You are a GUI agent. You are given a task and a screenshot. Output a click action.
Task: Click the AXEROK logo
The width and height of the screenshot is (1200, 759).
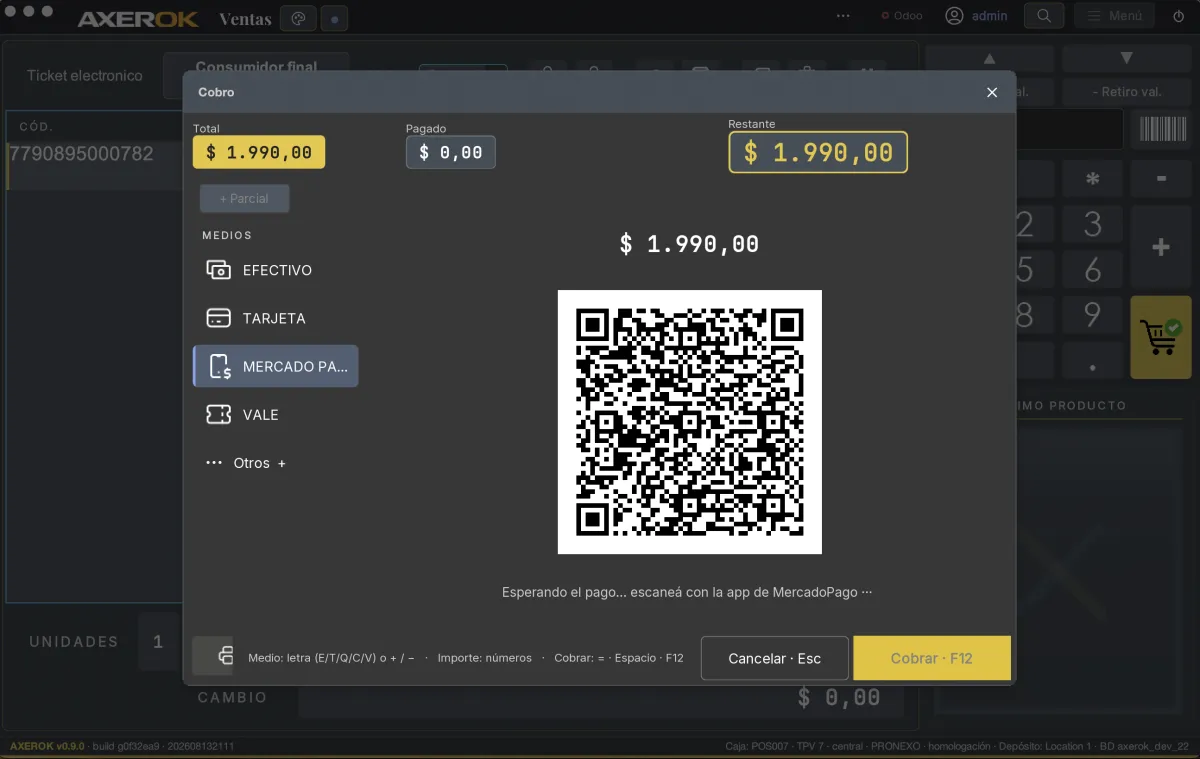(138, 19)
